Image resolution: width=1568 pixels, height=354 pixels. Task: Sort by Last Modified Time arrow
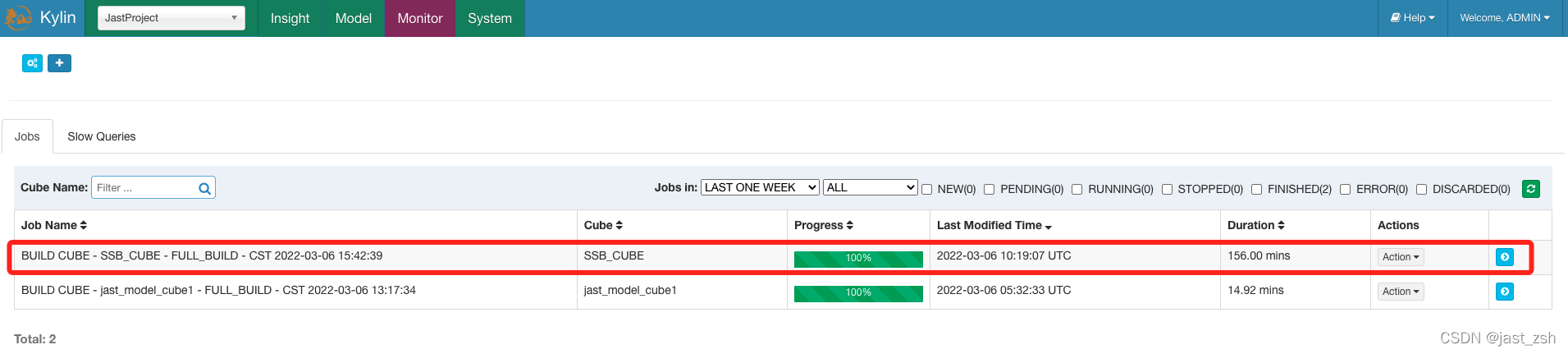[1049, 227]
